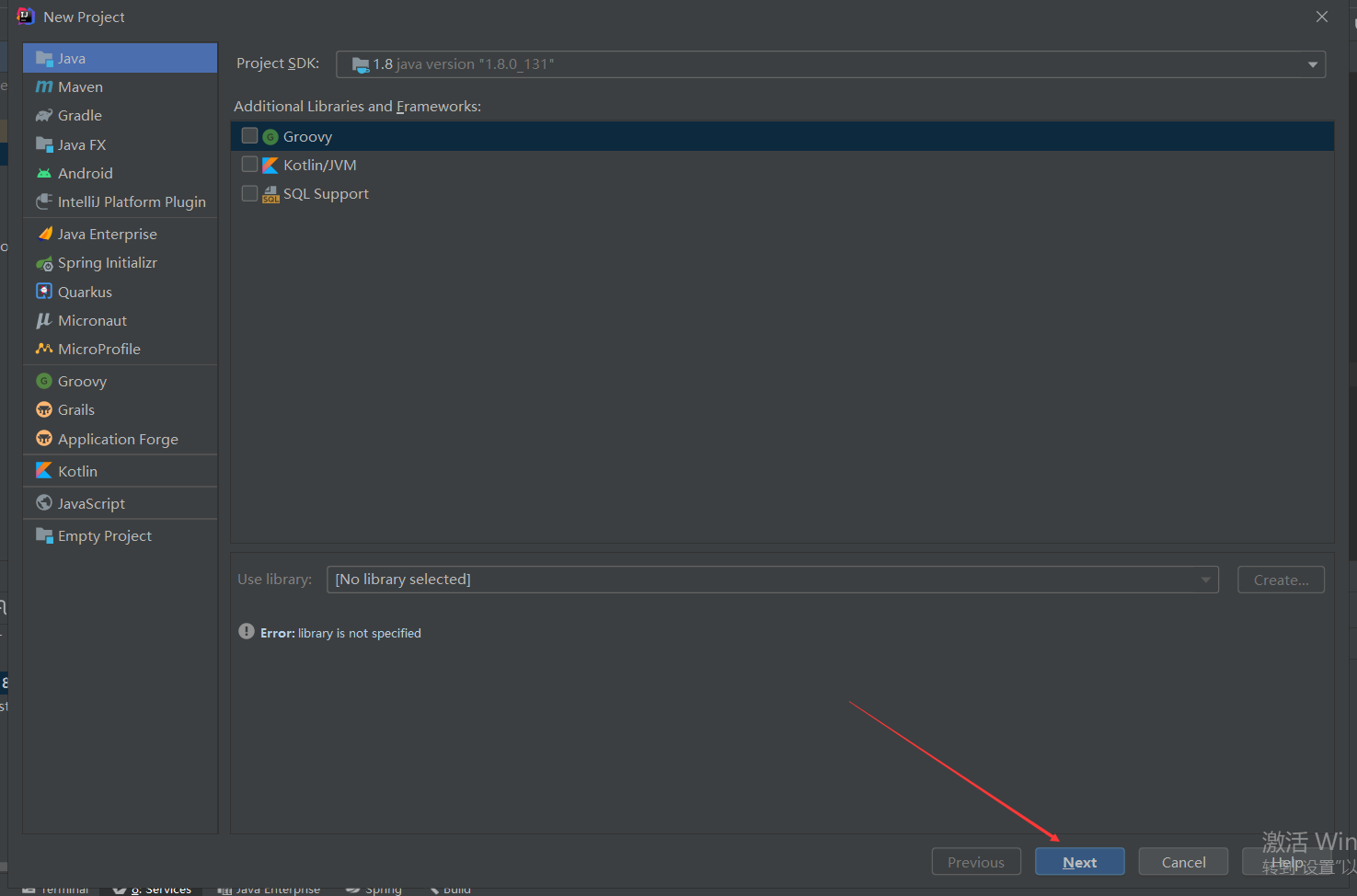Viewport: 1357px width, 896px height.
Task: Click the error warning icon
Action: (247, 631)
